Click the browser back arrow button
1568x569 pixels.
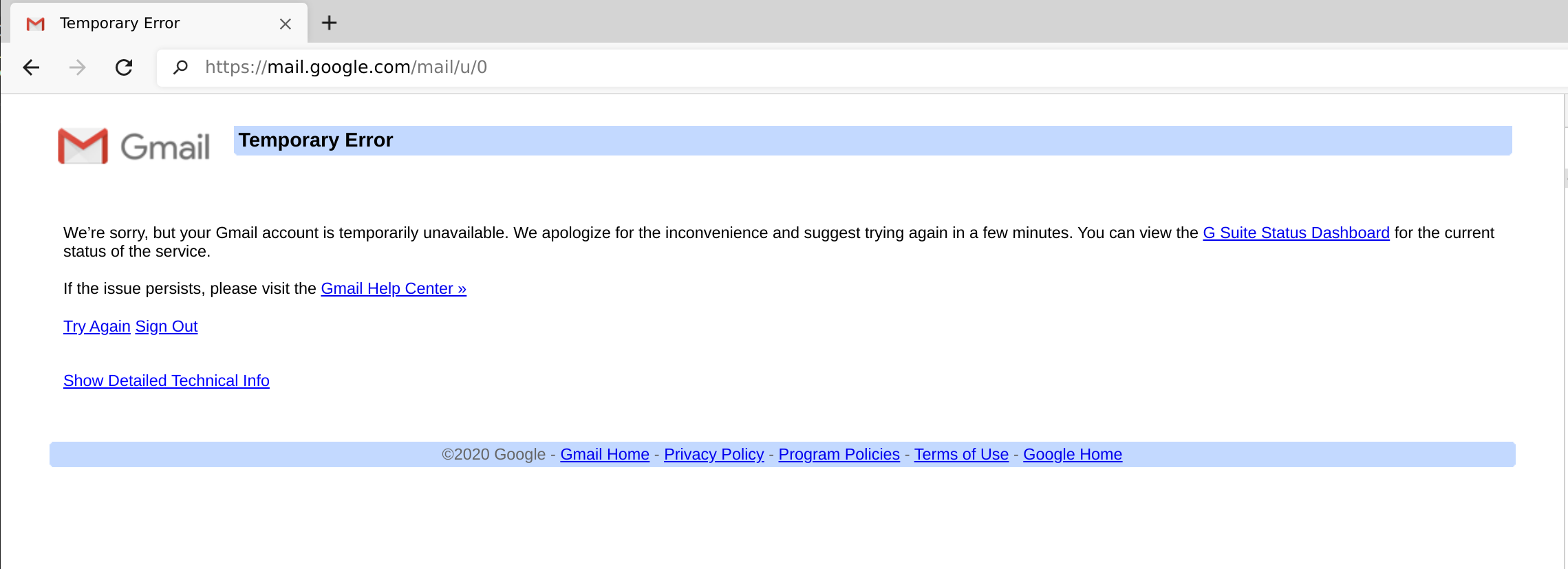coord(31,67)
